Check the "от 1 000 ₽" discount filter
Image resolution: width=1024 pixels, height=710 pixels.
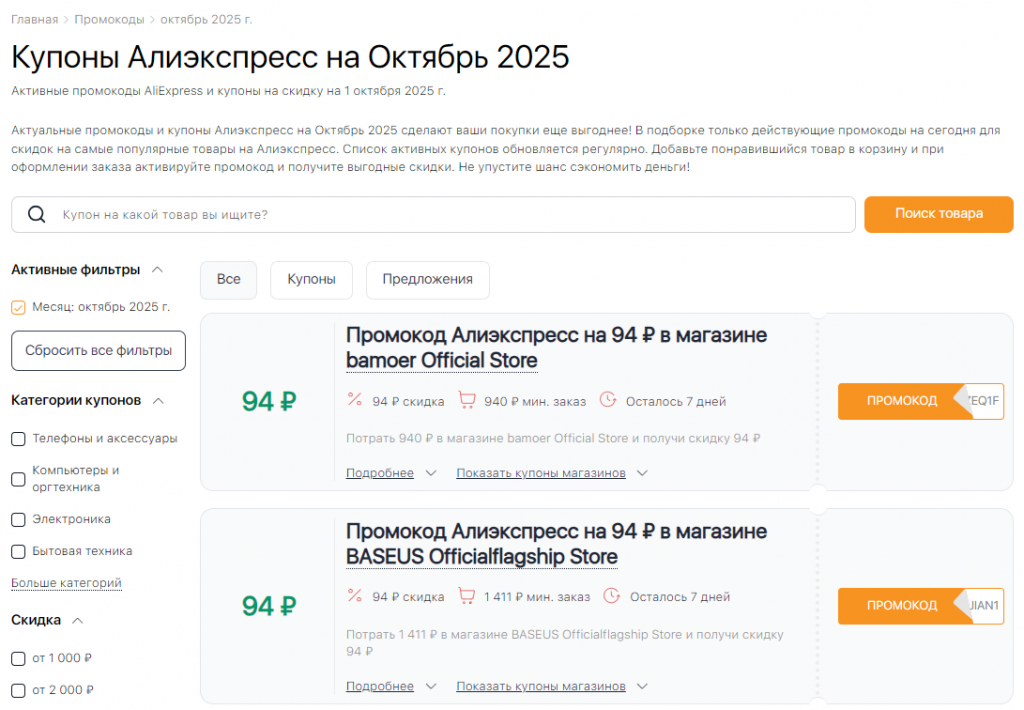tap(18, 658)
